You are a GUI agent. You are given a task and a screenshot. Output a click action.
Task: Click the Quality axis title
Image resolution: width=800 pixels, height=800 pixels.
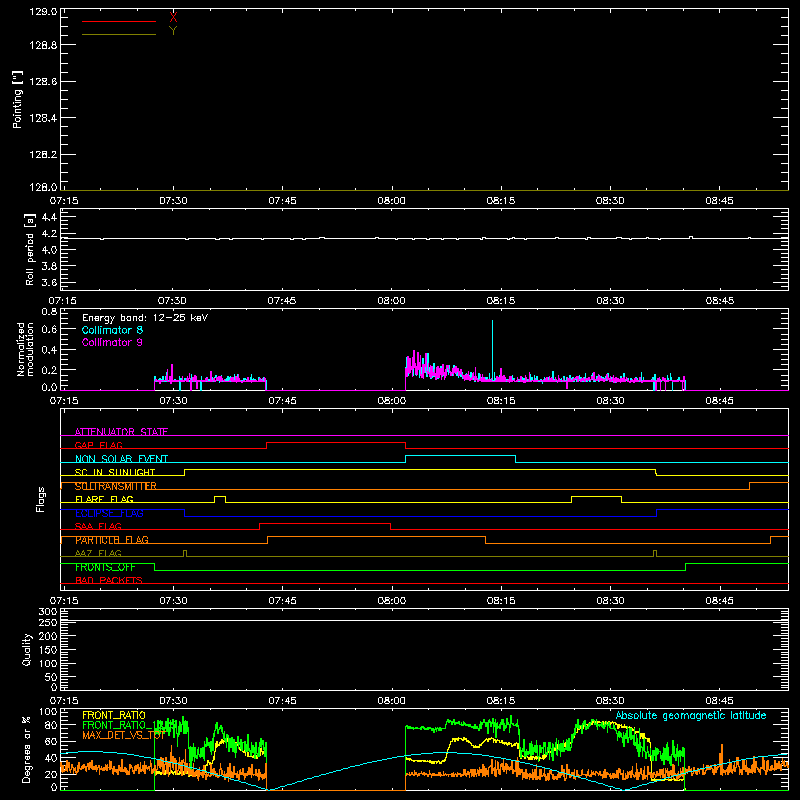[27, 649]
